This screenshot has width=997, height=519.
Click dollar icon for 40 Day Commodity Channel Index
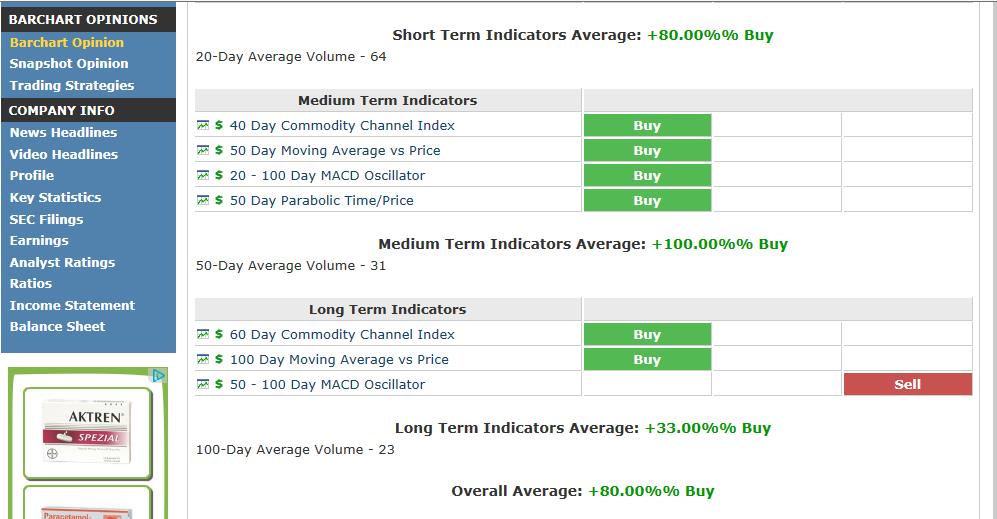[219, 125]
